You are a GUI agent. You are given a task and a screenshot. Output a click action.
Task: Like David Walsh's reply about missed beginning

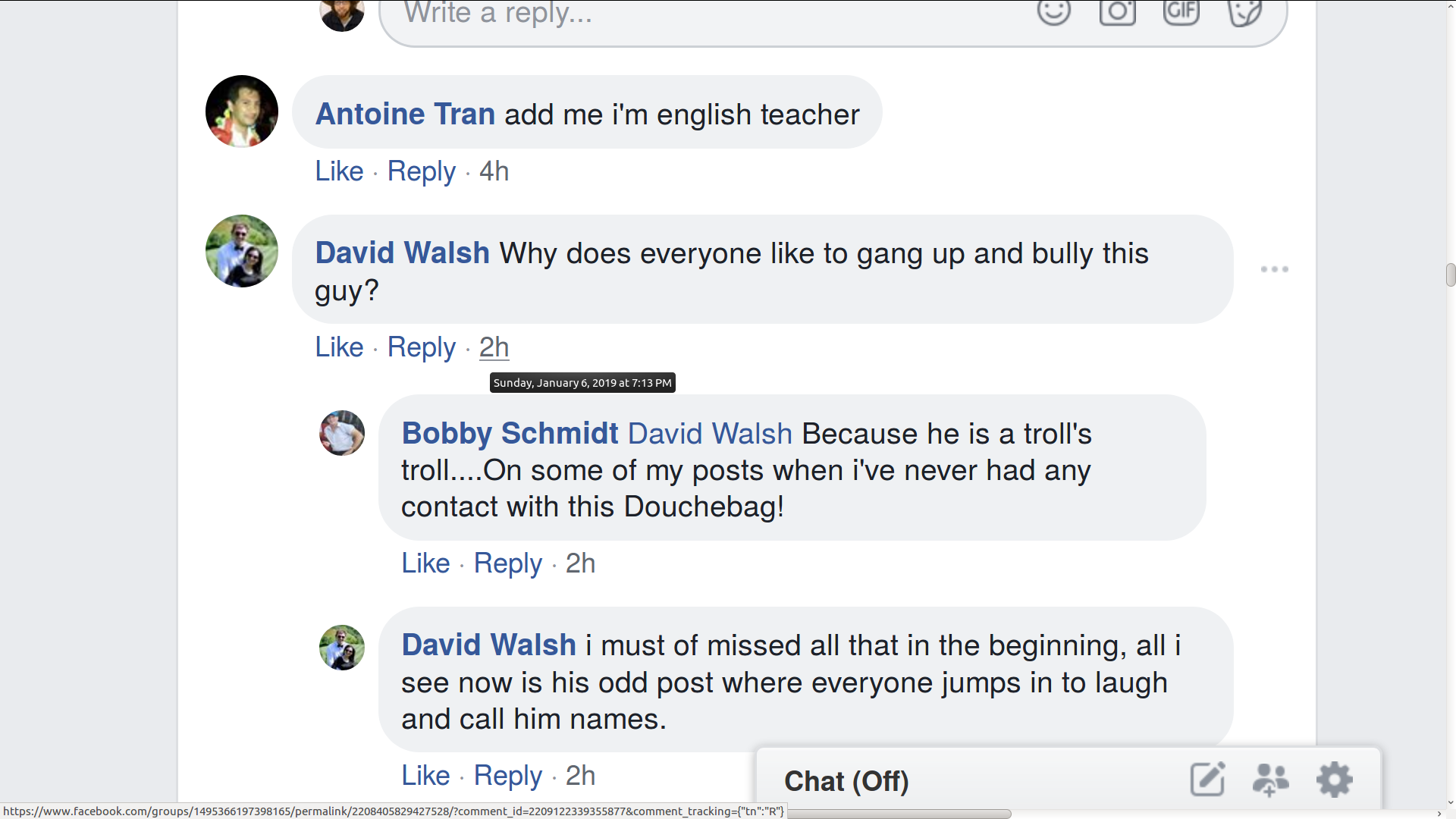(425, 776)
